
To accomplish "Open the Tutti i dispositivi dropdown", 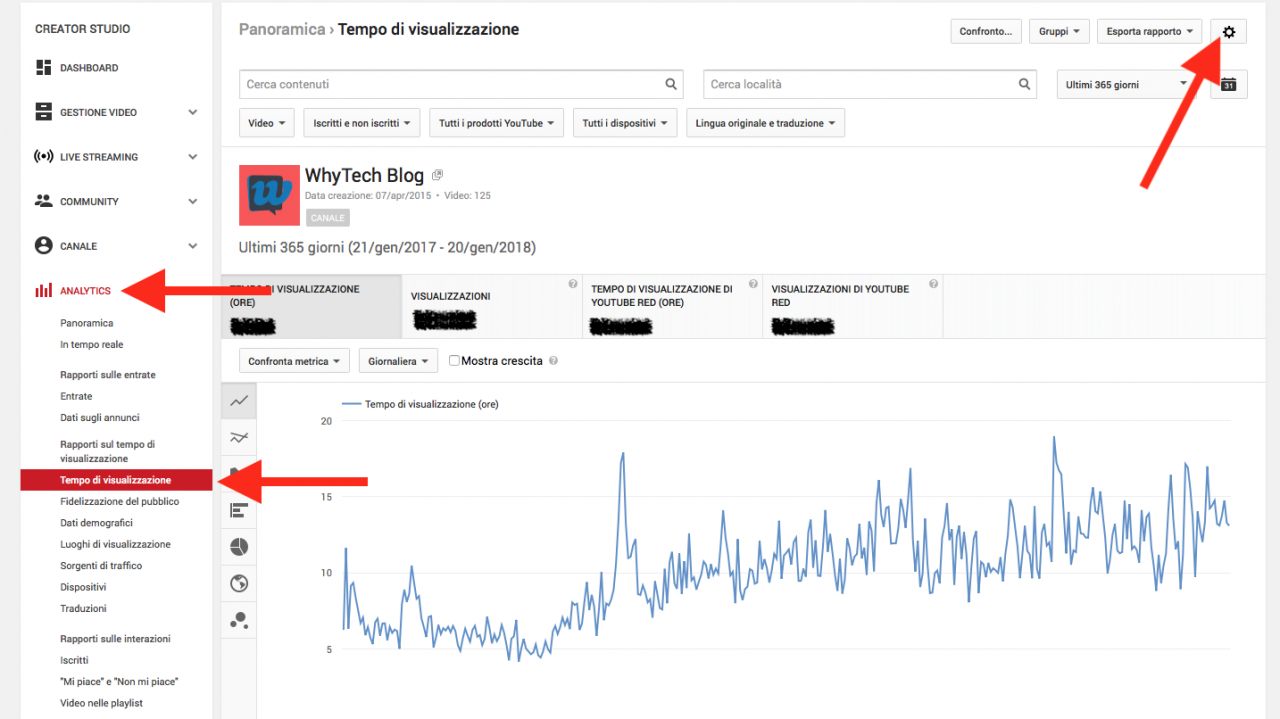I will (625, 123).
